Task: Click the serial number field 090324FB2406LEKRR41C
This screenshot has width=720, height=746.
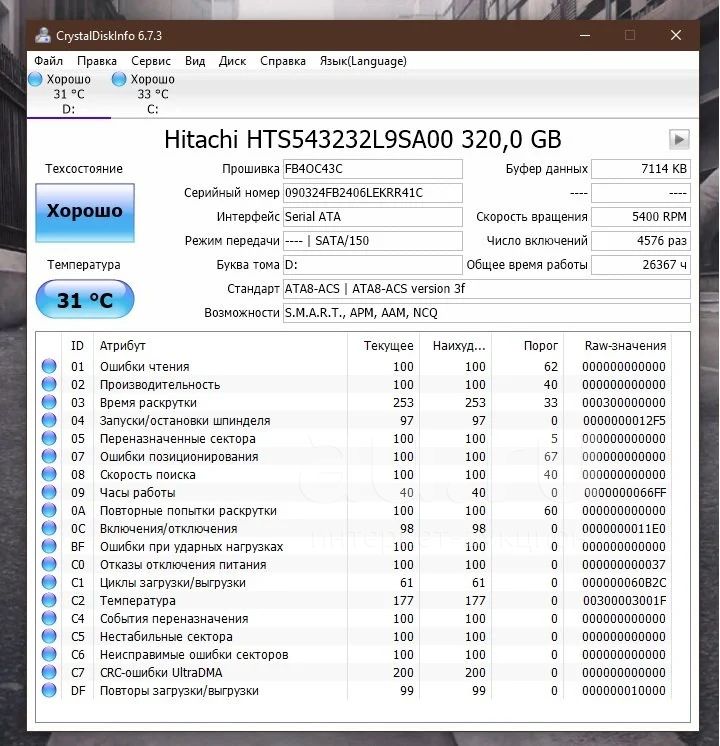Action: point(373,193)
